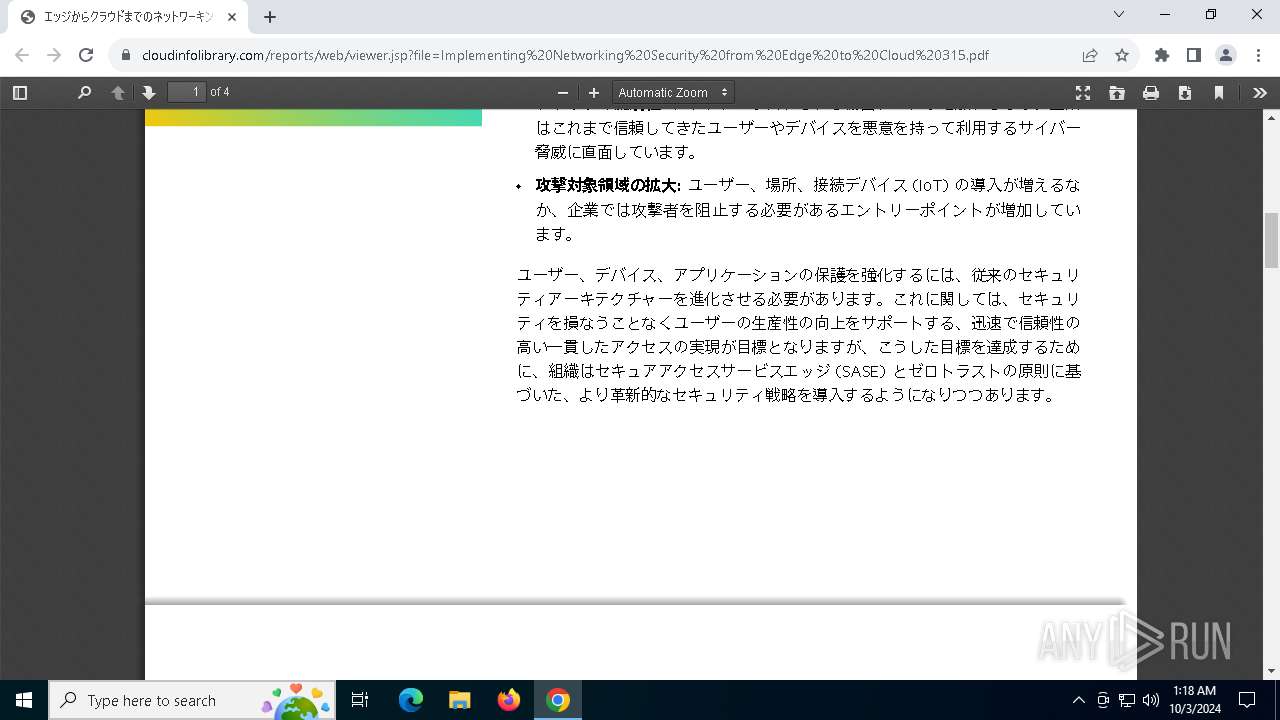Click the vertical scrollbar thumb
This screenshot has height=720, width=1280.
click(x=1271, y=240)
